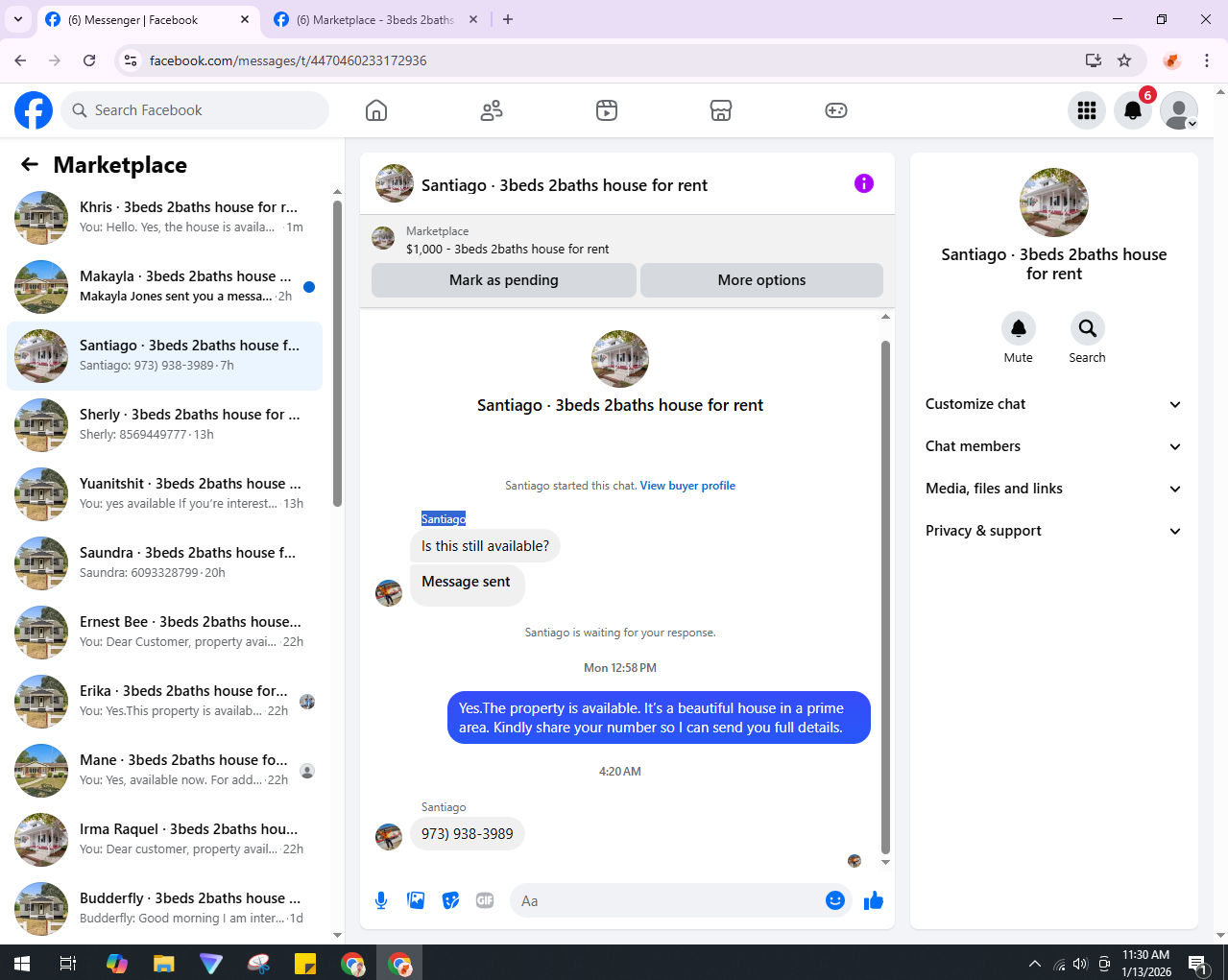Open emoji picker in message box

point(835,900)
